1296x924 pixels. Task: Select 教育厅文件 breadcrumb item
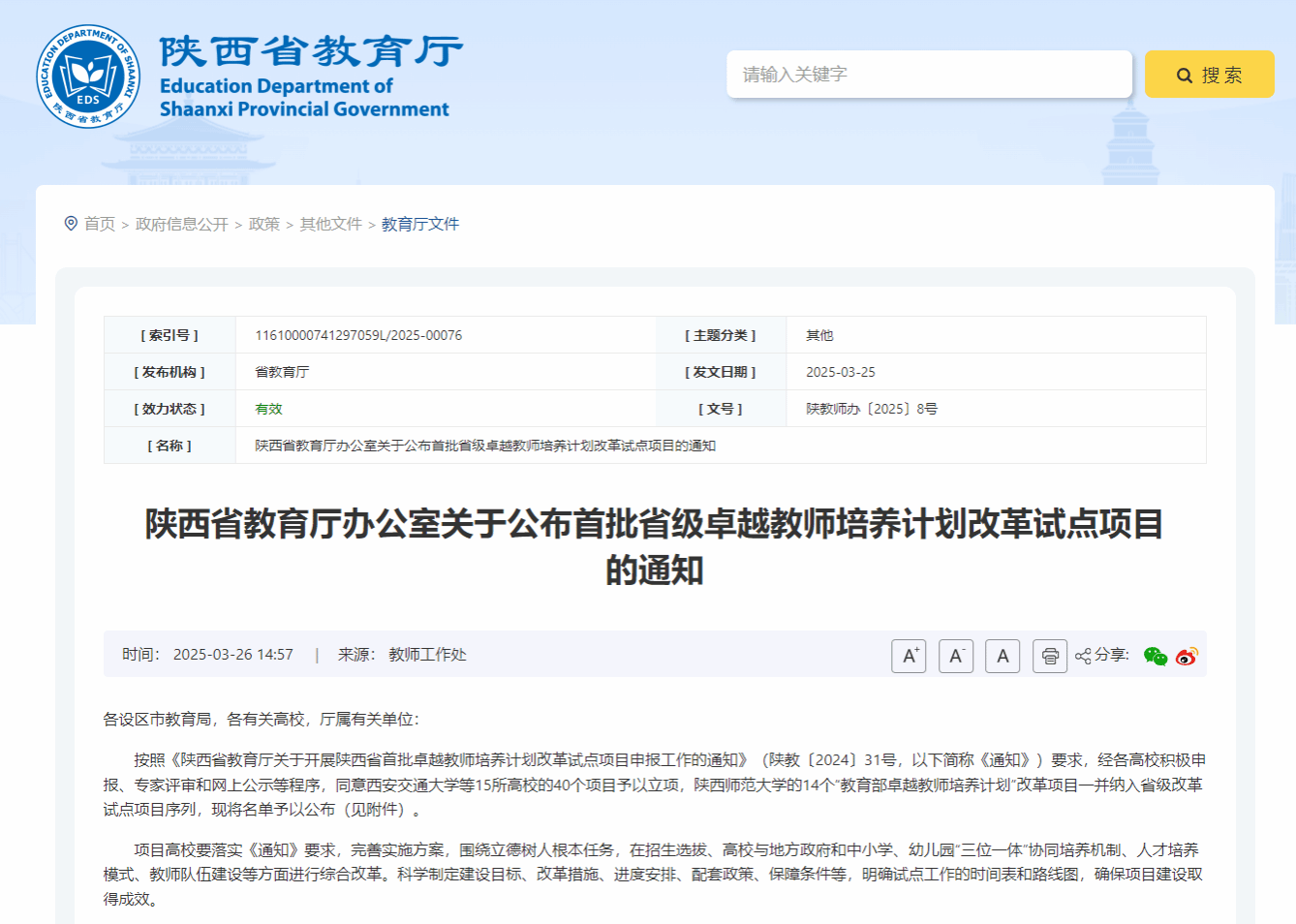coord(420,224)
